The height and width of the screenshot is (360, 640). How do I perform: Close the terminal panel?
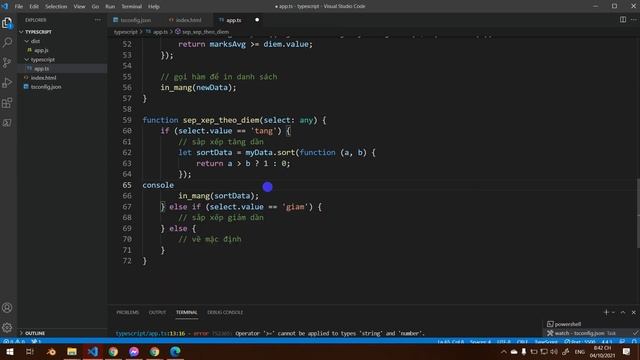(x=633, y=312)
